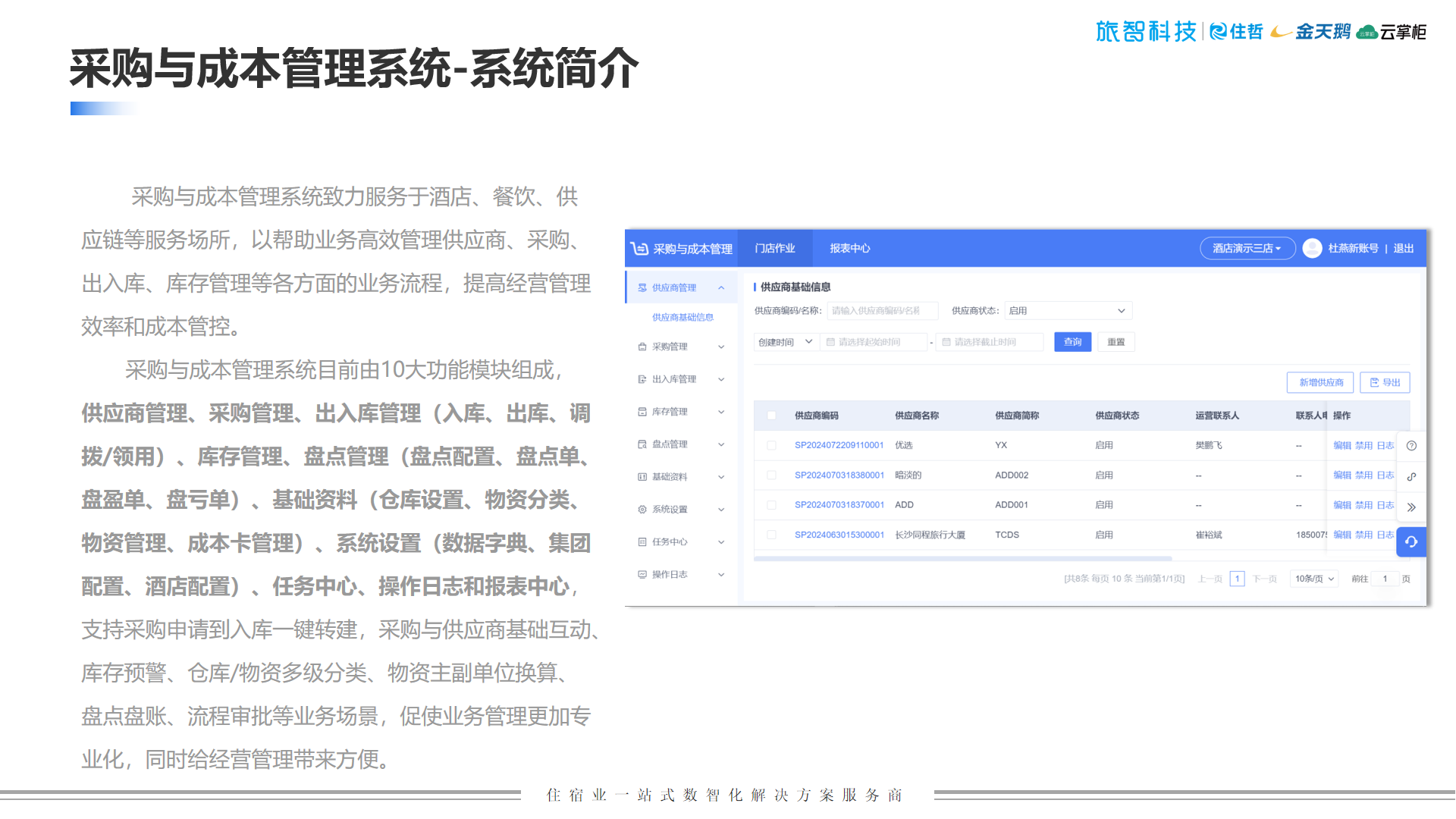Switch to the 门店作业 tab
Screen dimensions: 1456x819
click(774, 249)
